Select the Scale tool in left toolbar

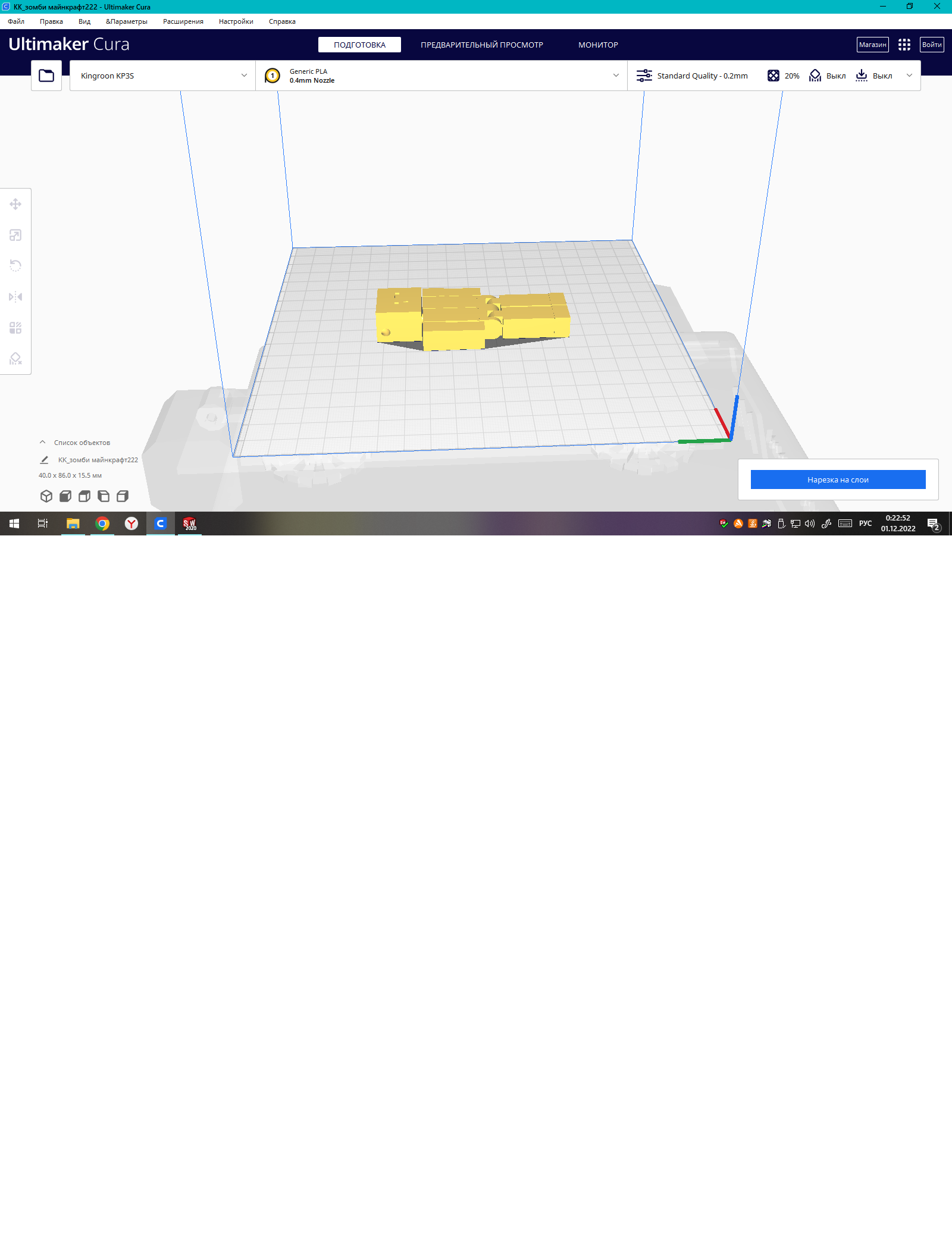point(15,235)
